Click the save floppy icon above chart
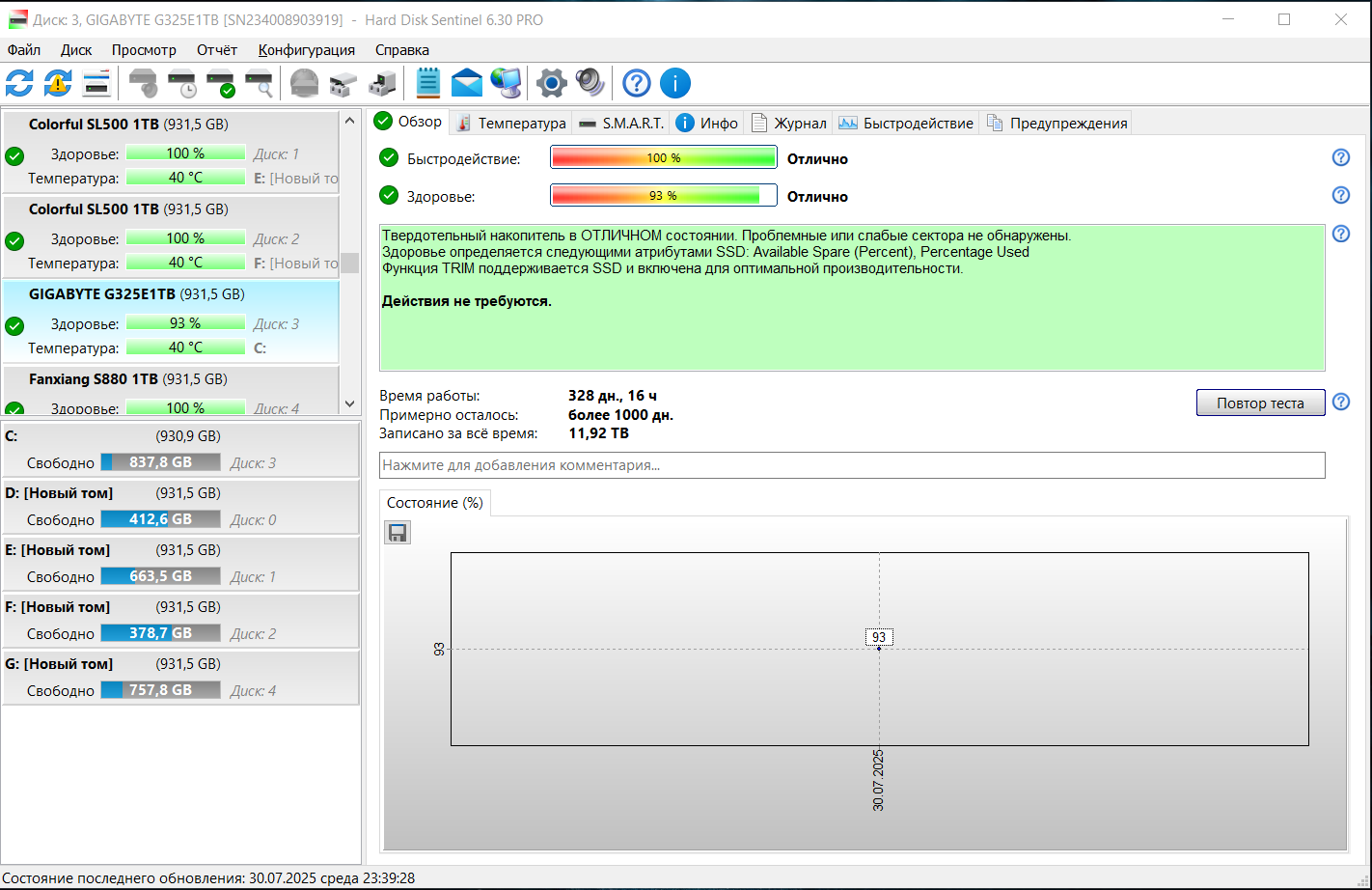 (x=398, y=533)
